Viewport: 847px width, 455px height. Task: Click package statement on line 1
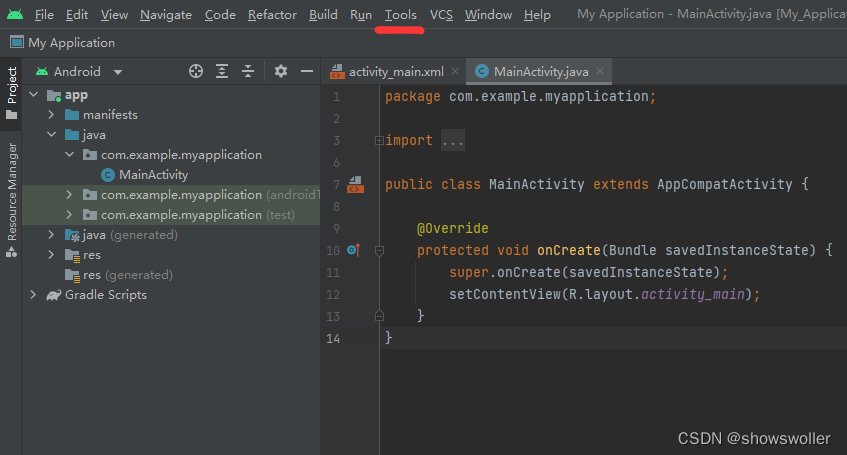coord(520,96)
